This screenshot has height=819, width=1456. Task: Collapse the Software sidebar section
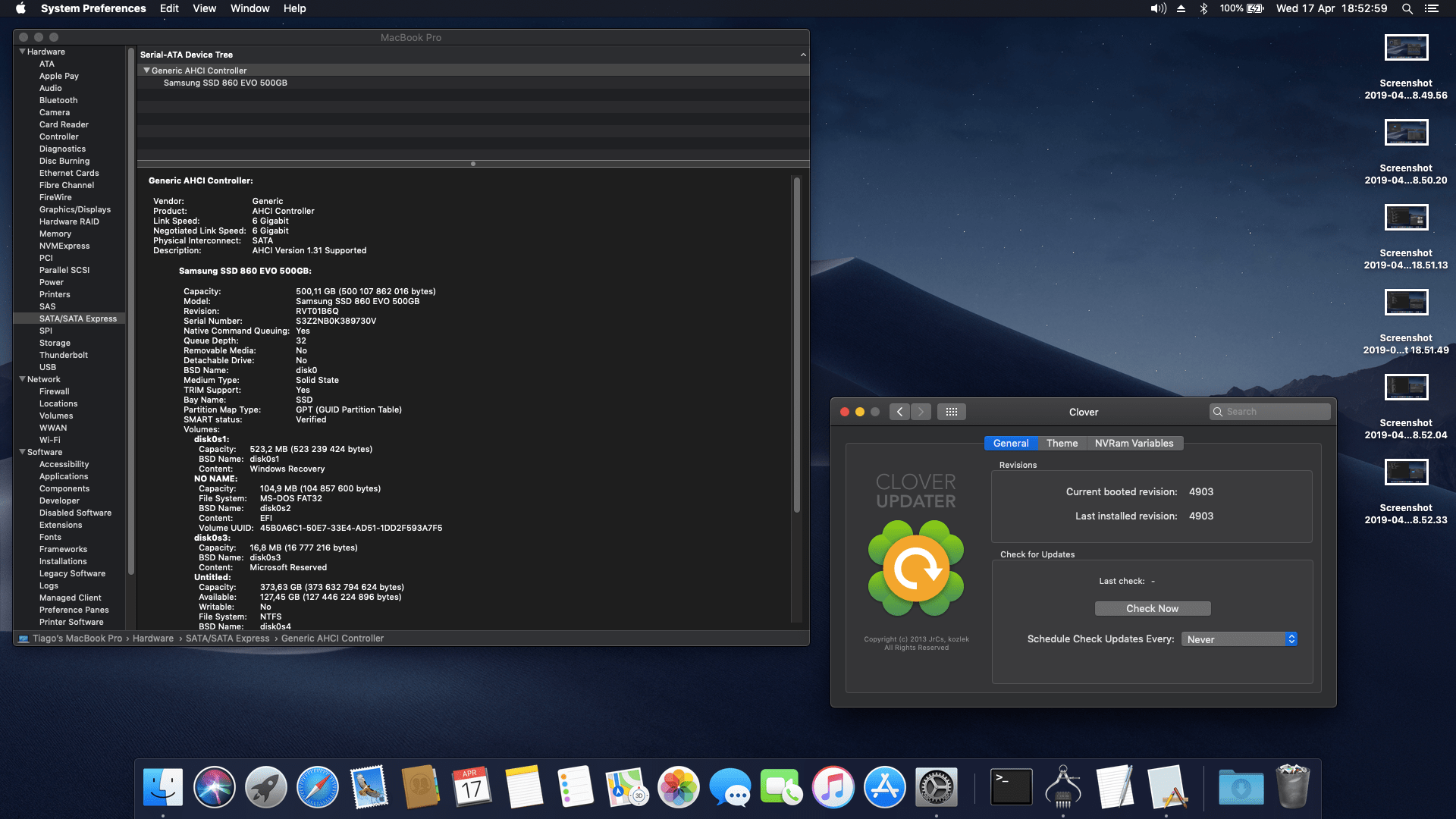click(22, 452)
